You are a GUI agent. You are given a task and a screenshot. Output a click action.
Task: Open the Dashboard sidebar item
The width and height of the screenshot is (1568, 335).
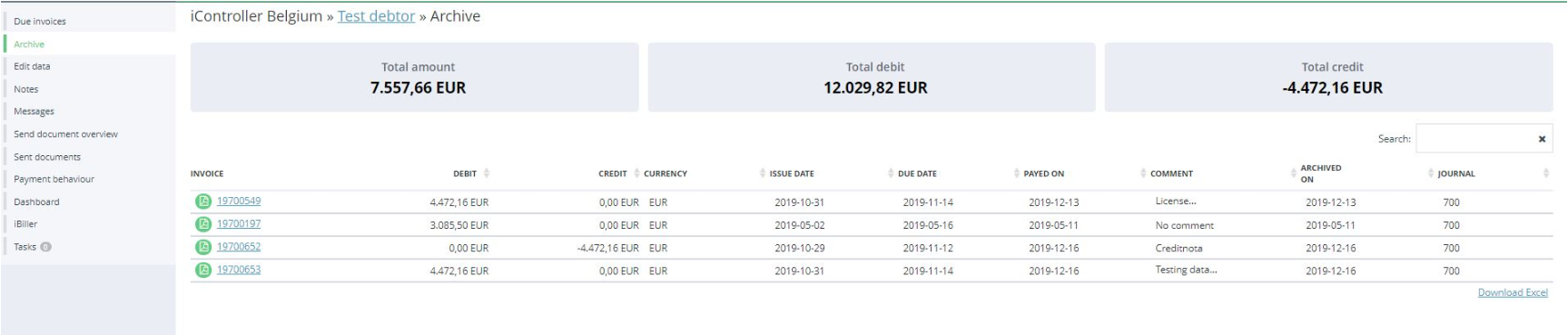coord(36,202)
